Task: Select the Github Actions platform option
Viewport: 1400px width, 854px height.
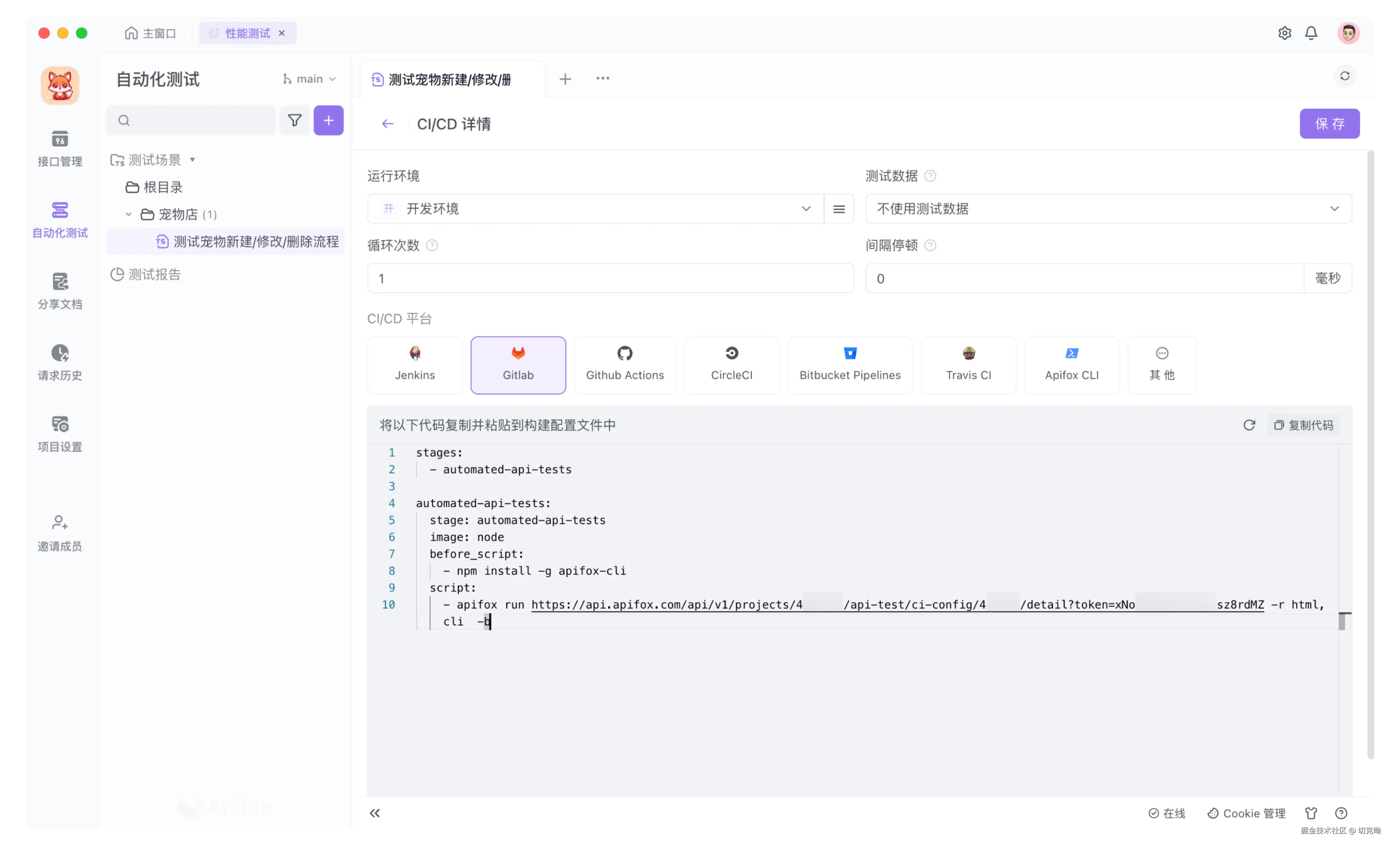Action: click(624, 365)
